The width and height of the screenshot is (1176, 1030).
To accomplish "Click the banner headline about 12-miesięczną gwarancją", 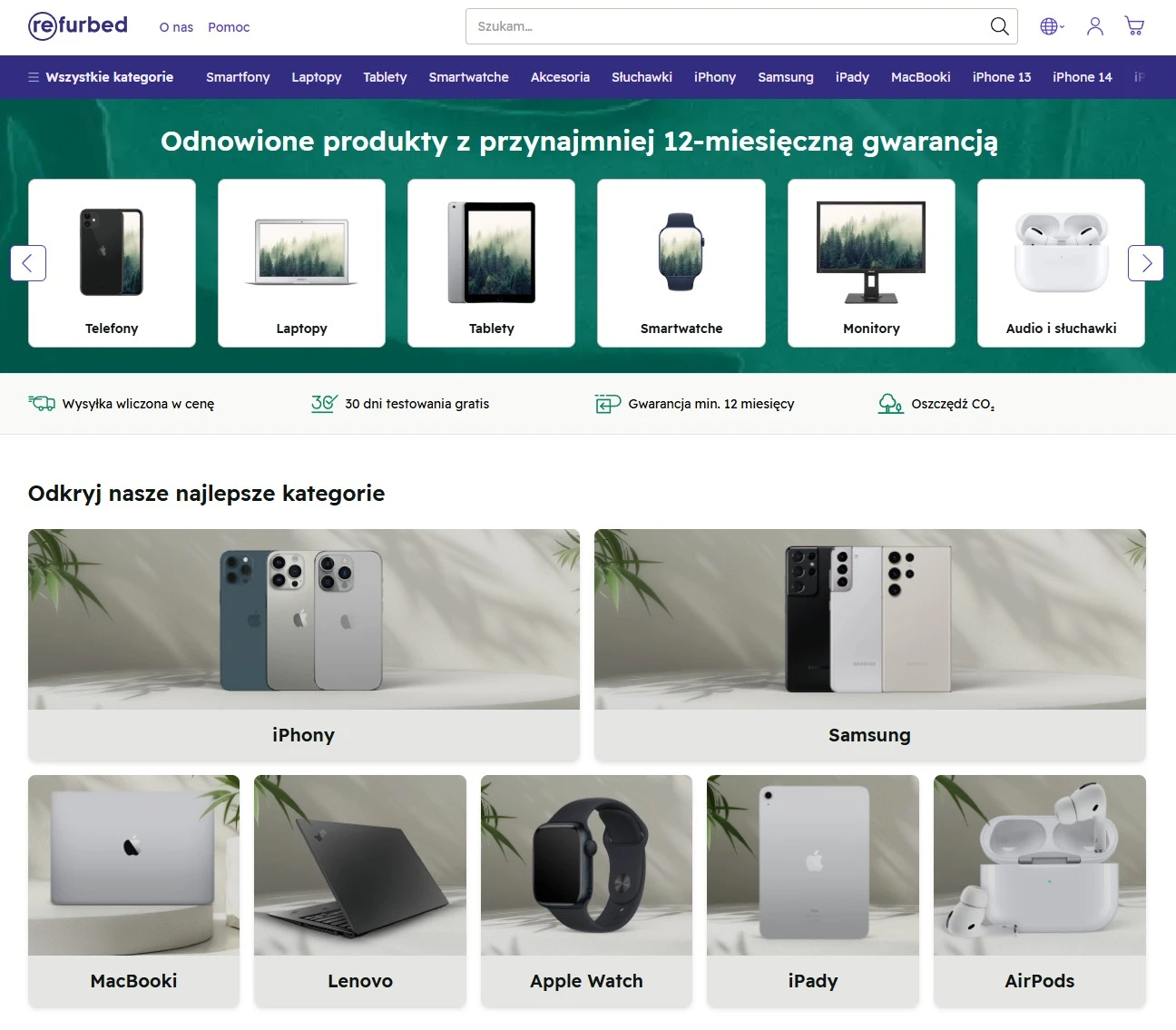I will tap(579, 142).
